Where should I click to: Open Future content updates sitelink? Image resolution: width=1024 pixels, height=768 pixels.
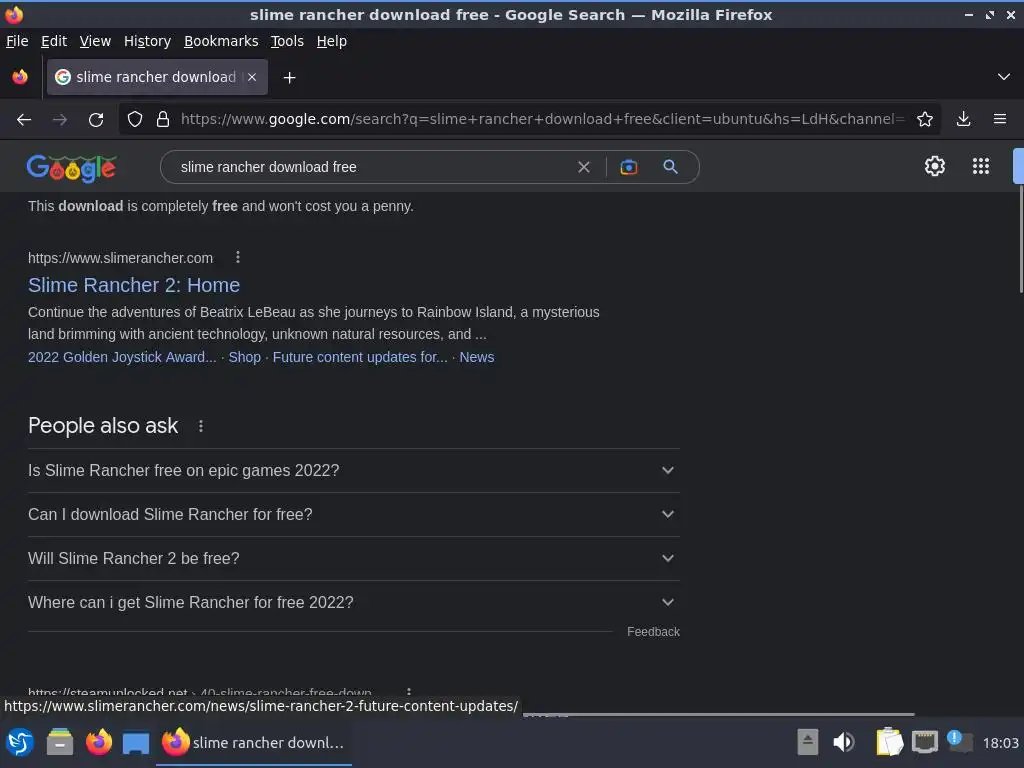pyautogui.click(x=360, y=357)
